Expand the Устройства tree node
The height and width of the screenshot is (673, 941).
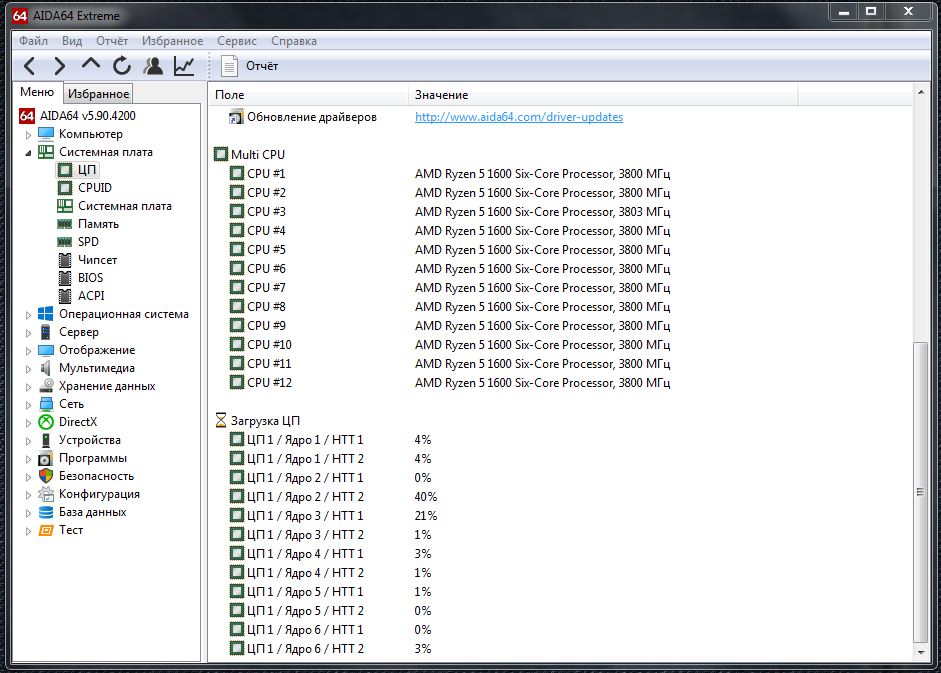point(28,441)
